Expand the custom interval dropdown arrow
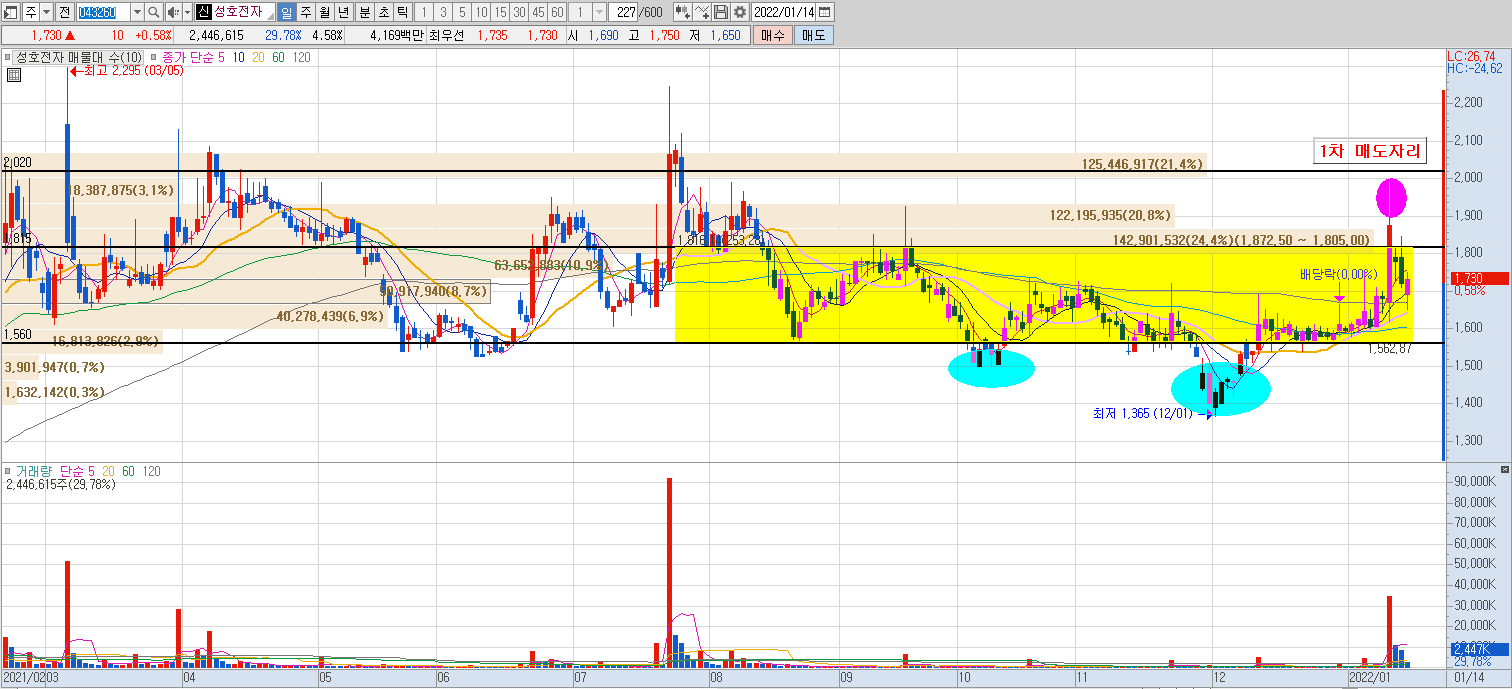Viewport: 1512px width, 689px height. coord(600,12)
